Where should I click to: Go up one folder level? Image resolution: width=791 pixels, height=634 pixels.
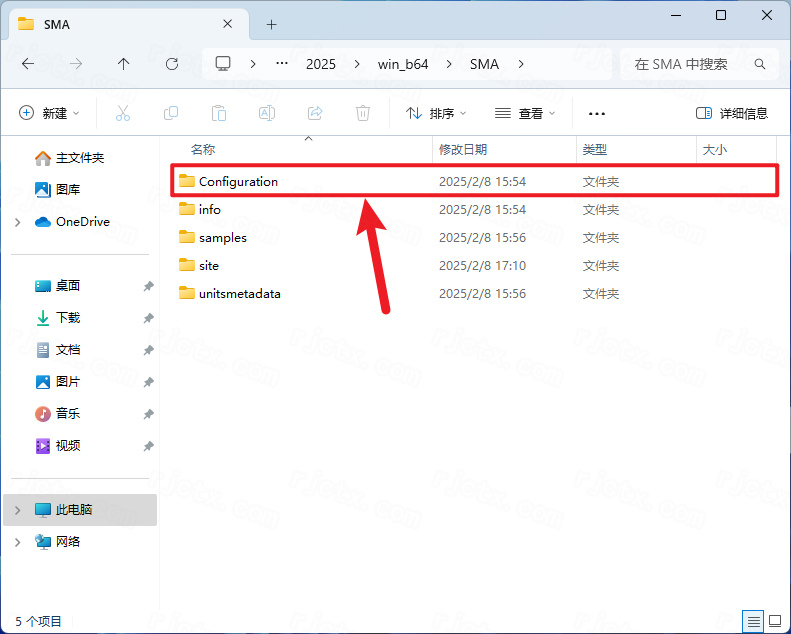(124, 64)
